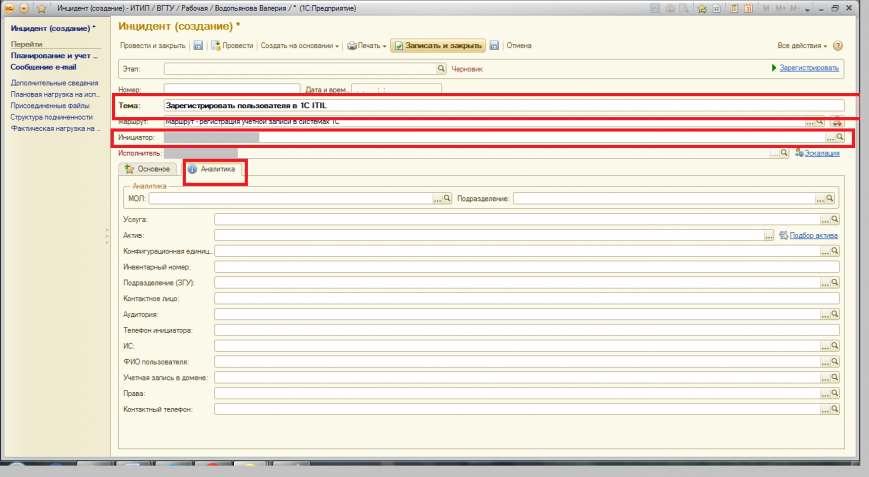This screenshot has height=477, width=869.
Task: Click the search magnifier in Этап field
Action: 441,69
